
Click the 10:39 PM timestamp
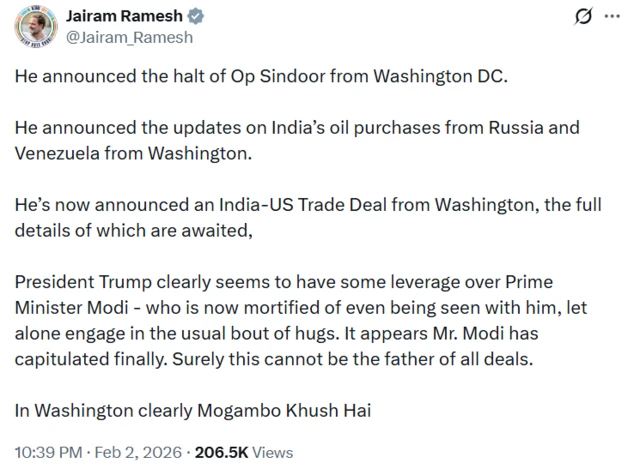(47, 452)
